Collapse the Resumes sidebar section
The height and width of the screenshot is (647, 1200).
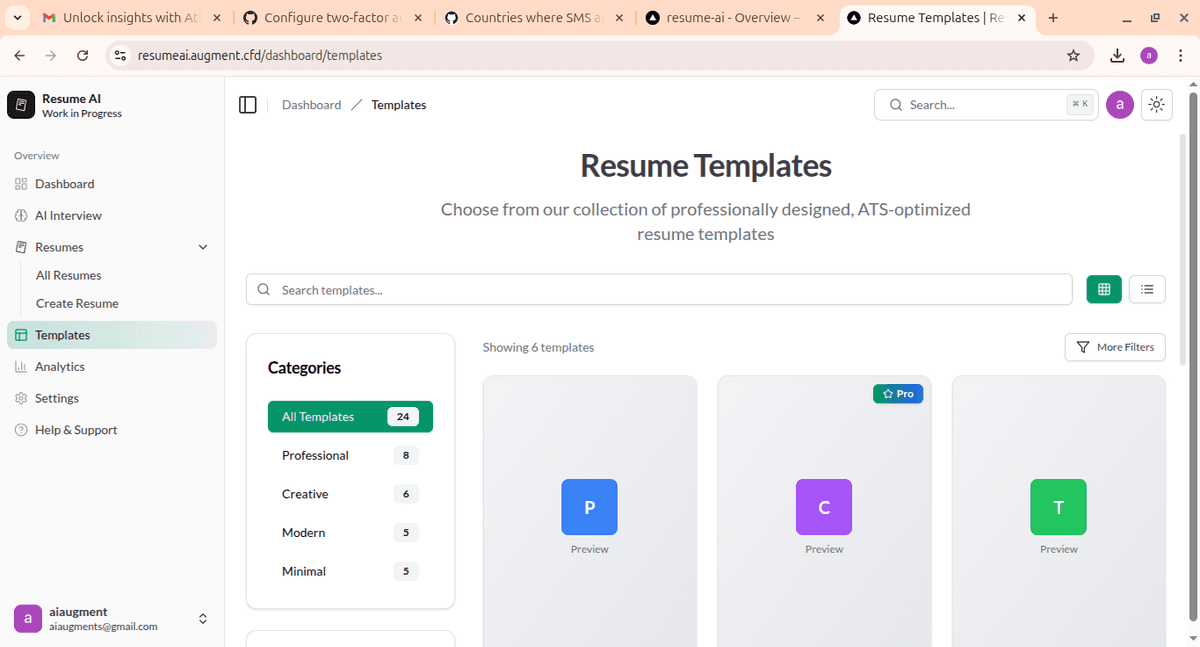(203, 247)
